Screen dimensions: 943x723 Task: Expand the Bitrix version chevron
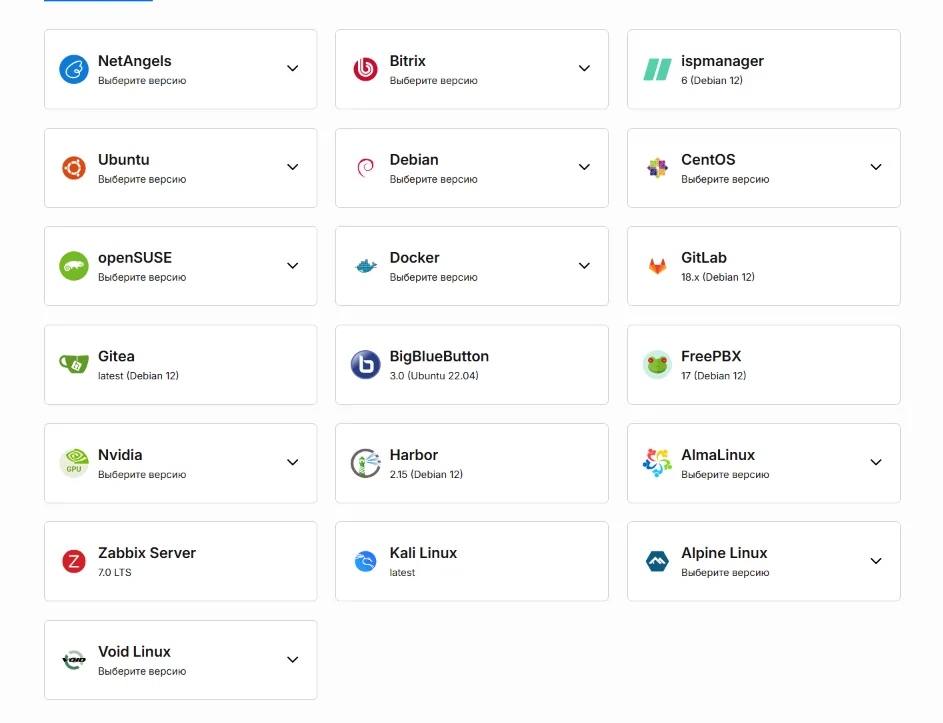pyautogui.click(x=584, y=69)
